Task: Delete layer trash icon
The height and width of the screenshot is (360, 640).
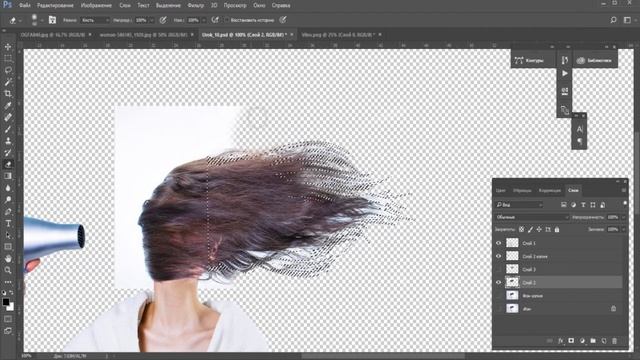Action: 614,341
